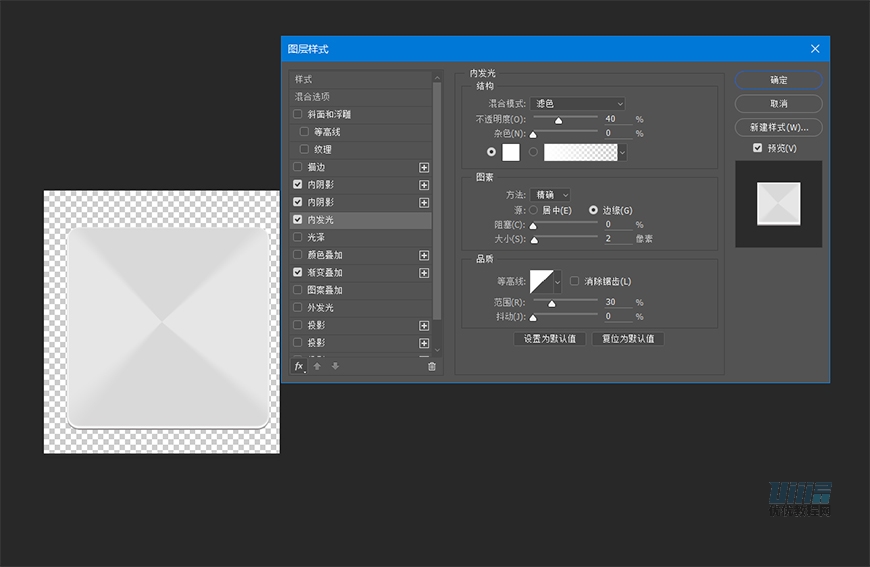Click the plus icon beside 描边
Viewport: 870px width, 567px height.
[424, 168]
